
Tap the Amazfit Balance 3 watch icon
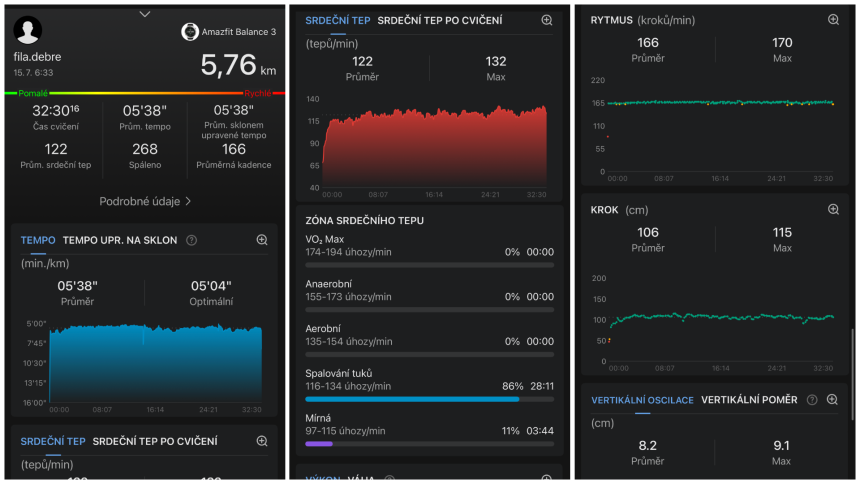[x=190, y=32]
